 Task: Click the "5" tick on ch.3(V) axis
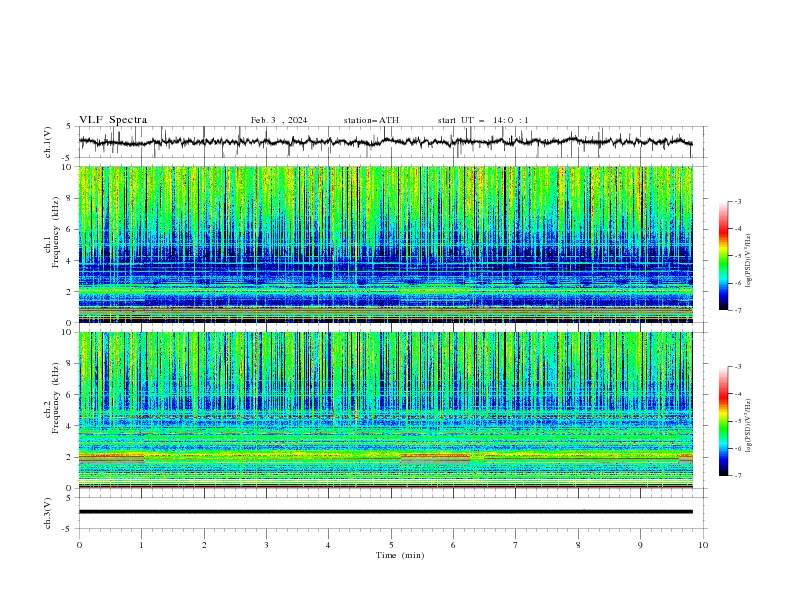(x=69, y=498)
